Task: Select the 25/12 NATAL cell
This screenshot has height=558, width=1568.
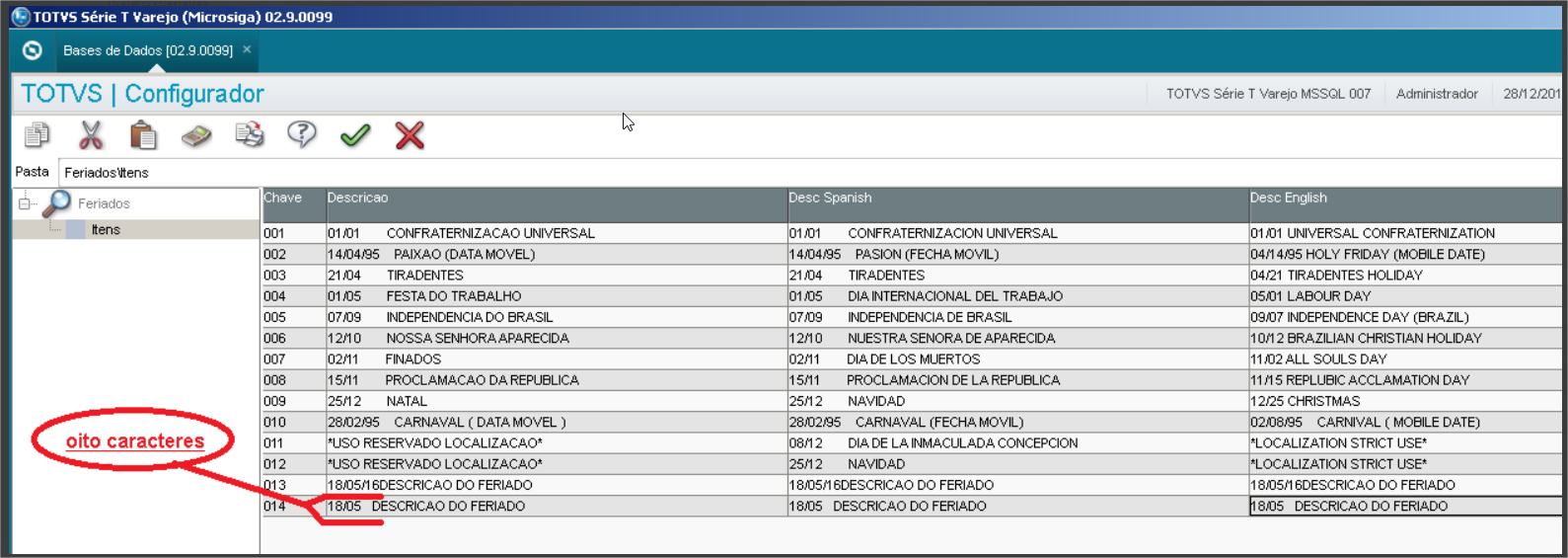Action: coord(556,401)
